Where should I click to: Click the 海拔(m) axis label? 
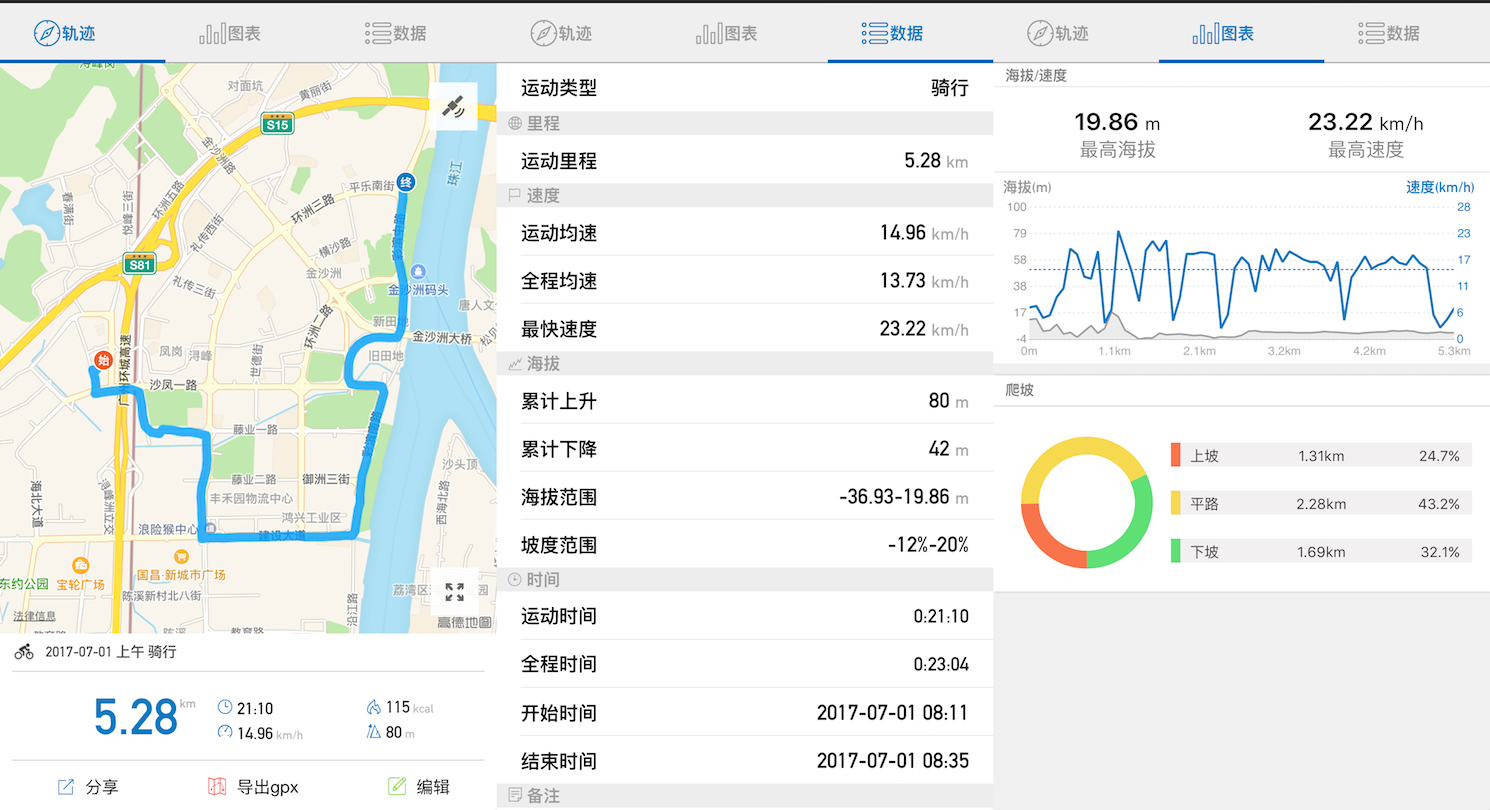(x=1028, y=187)
